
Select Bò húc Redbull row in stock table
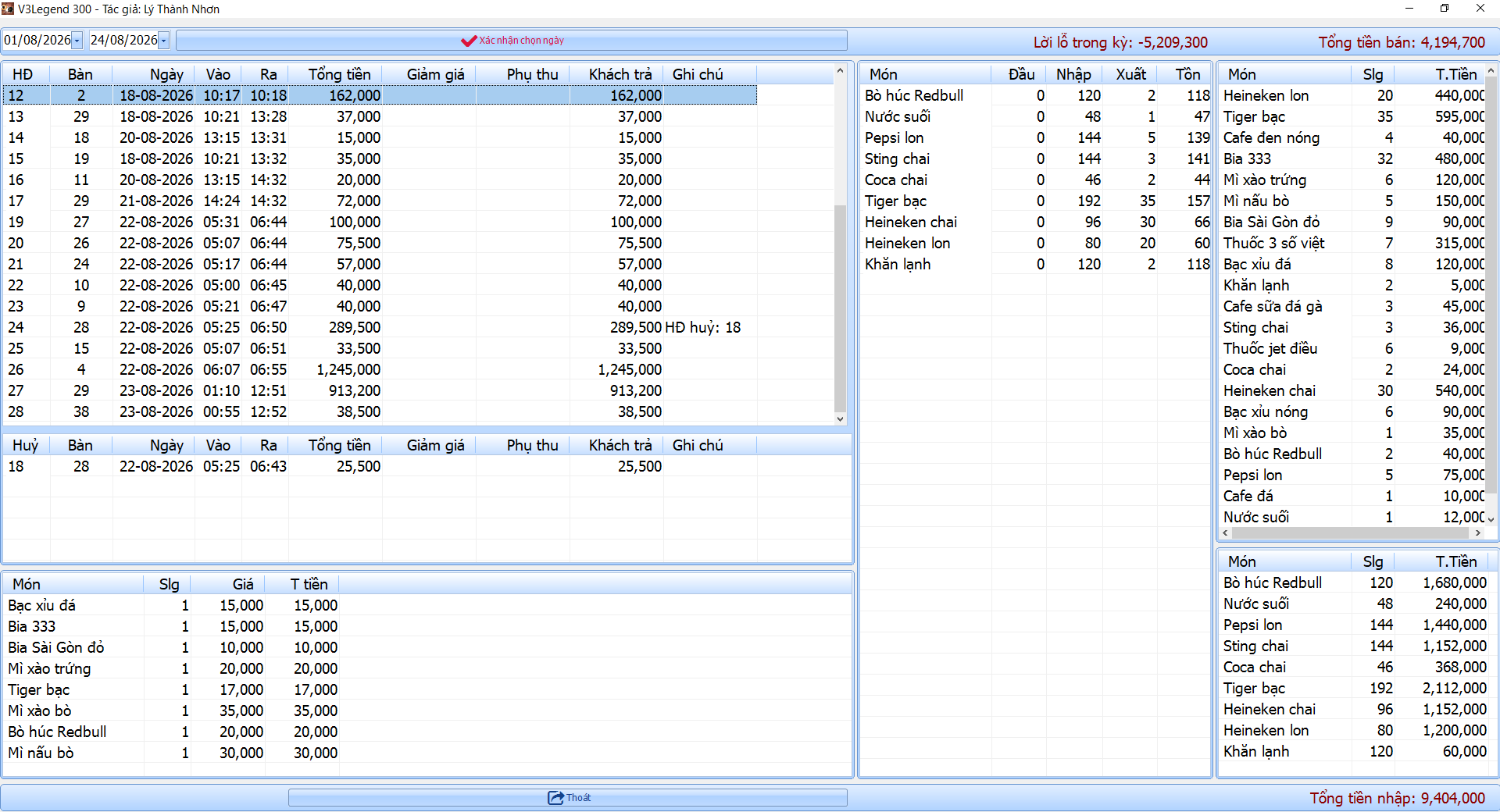pyautogui.click(x=1036, y=95)
